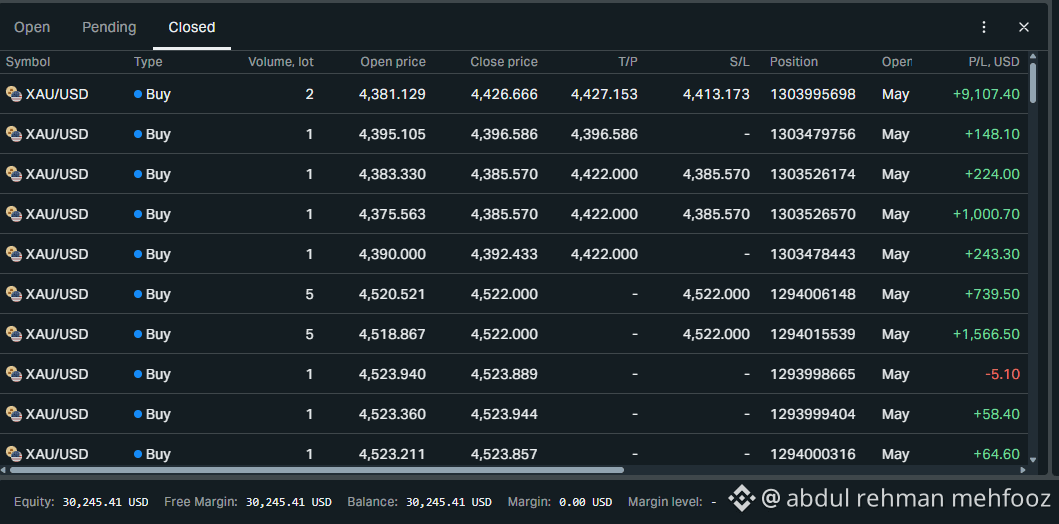Image resolution: width=1059 pixels, height=524 pixels.
Task: Click the blue Buy dot in +58.40 row
Action: point(138,414)
